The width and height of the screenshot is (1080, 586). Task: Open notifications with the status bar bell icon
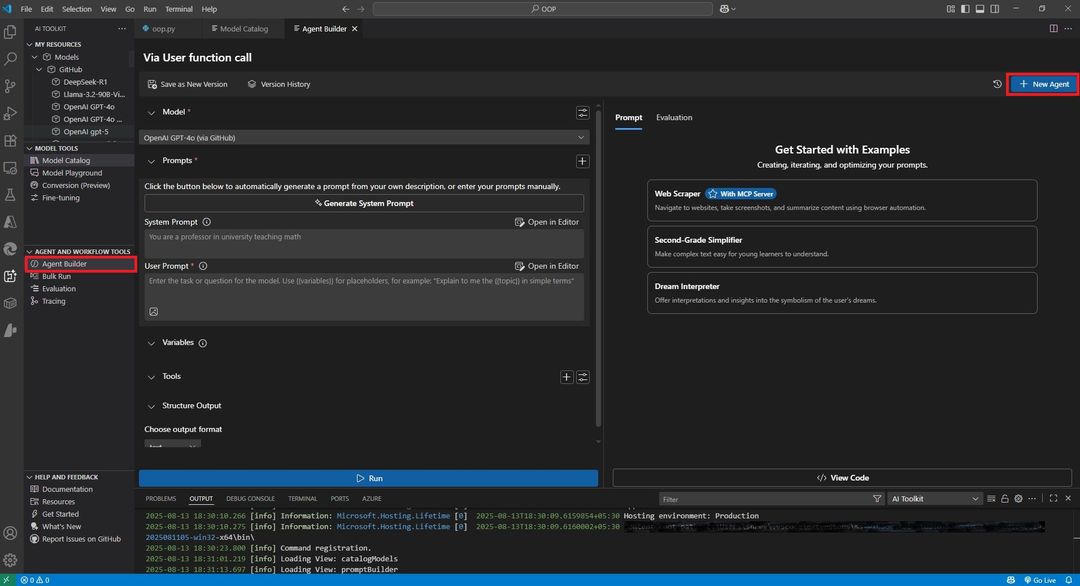click(x=1068, y=580)
